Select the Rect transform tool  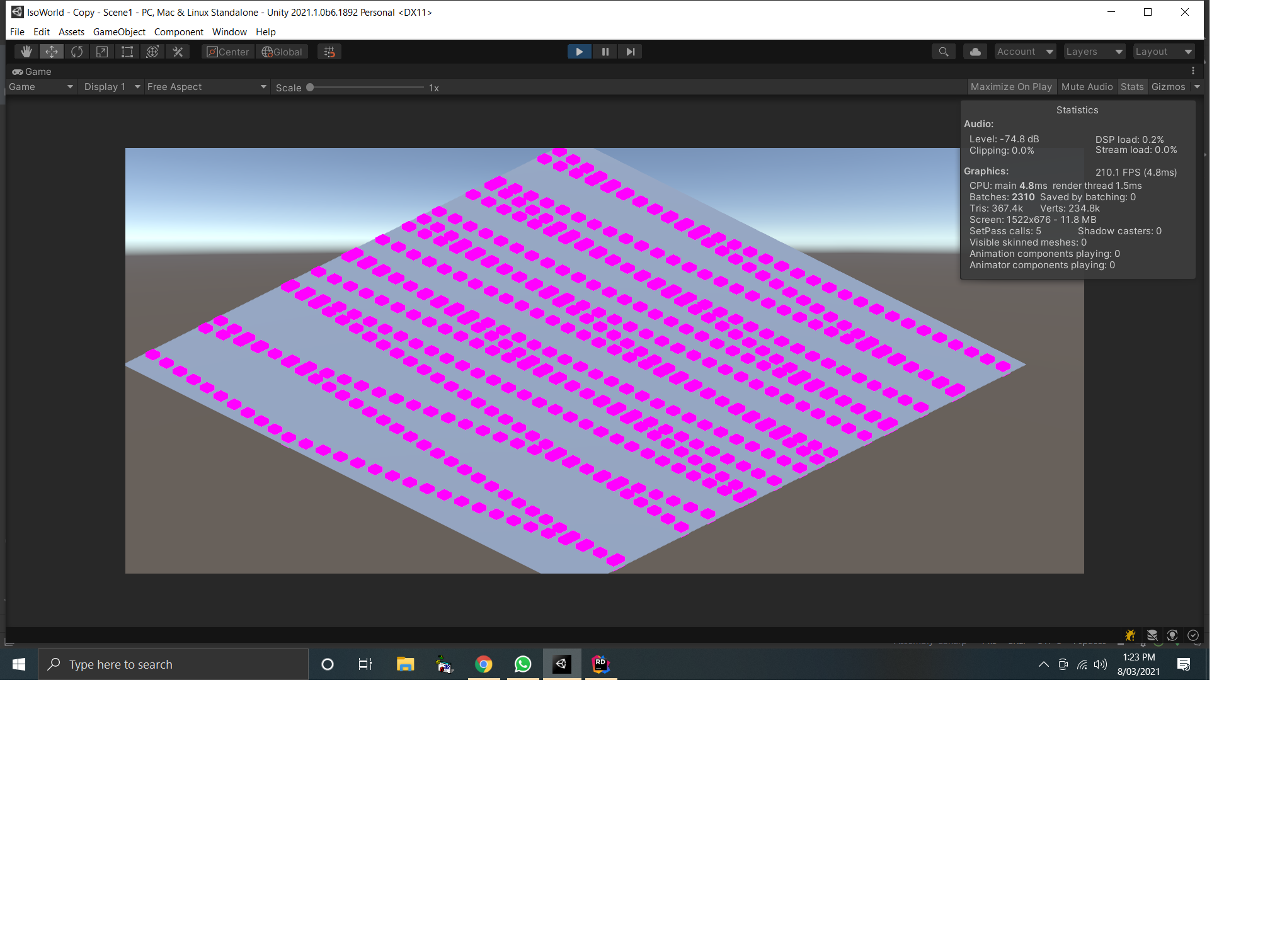[x=127, y=52]
